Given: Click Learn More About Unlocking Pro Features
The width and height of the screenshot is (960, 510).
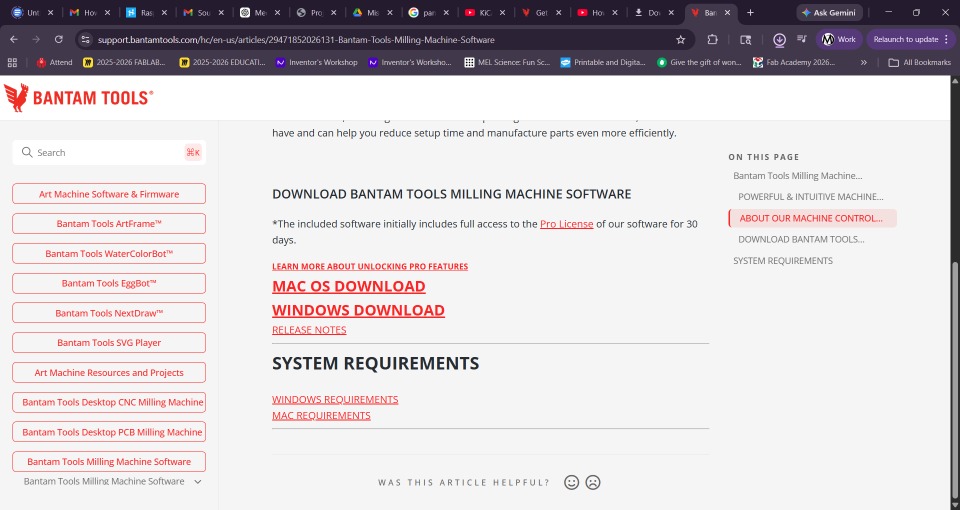Looking at the screenshot, I should [370, 266].
